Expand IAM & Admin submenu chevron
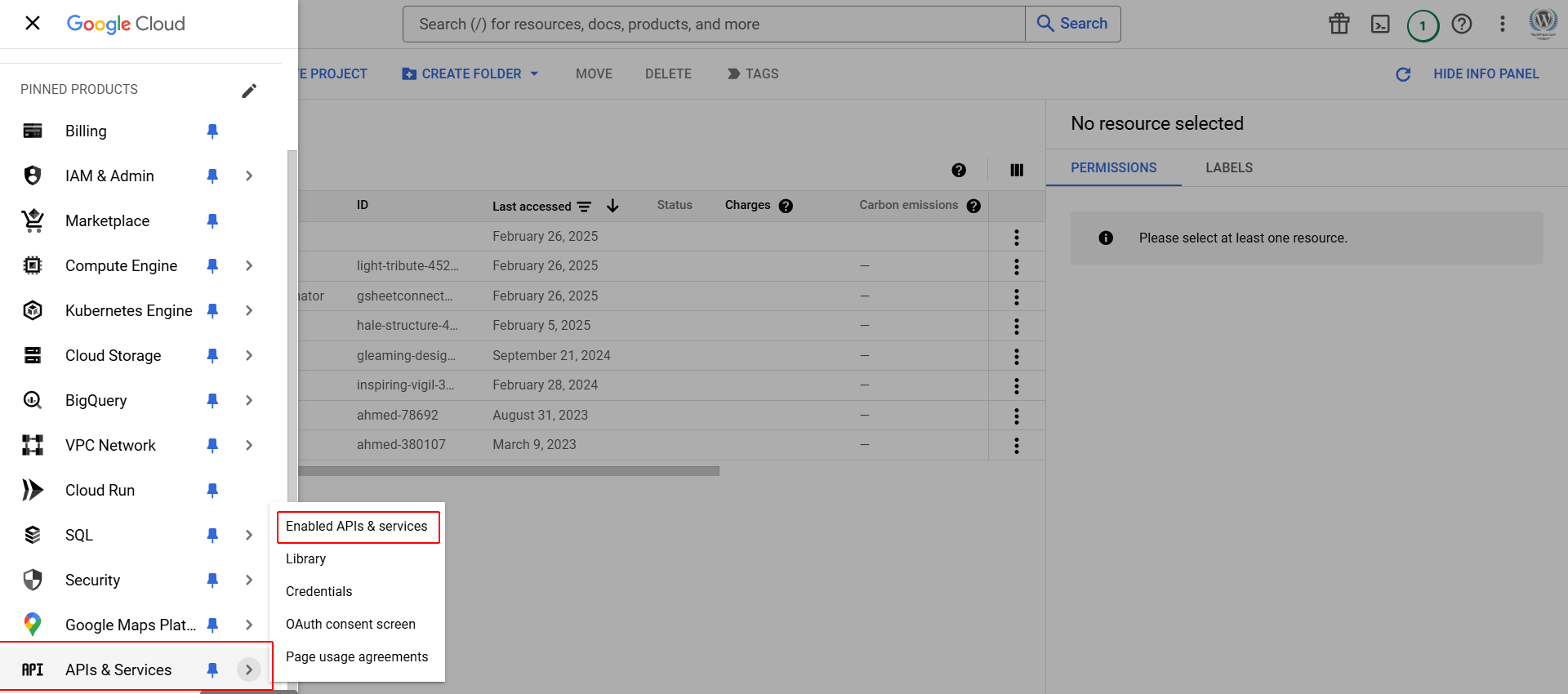The width and height of the screenshot is (1568, 694). 249,176
